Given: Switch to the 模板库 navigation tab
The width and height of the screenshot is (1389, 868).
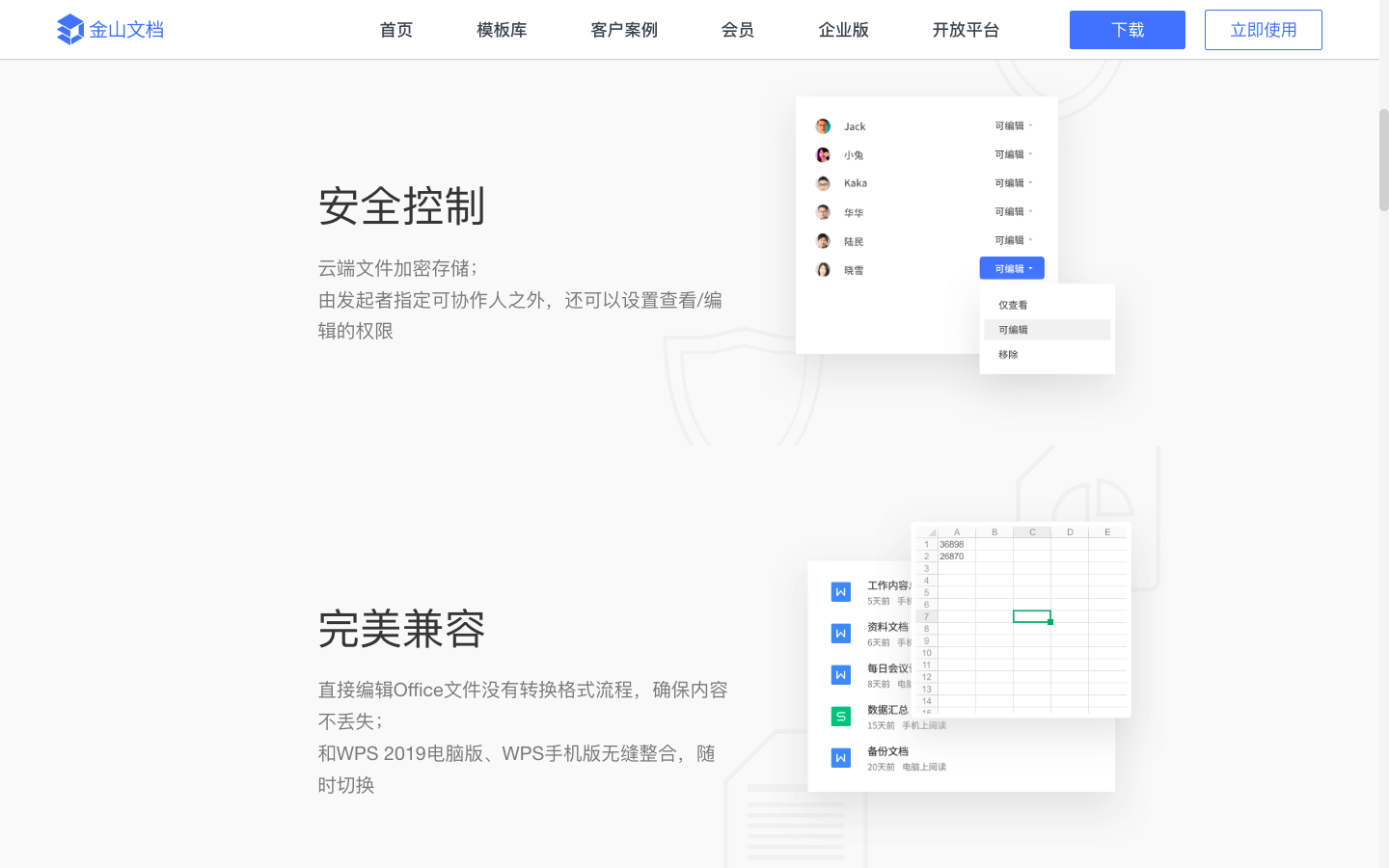Looking at the screenshot, I should tap(502, 29).
